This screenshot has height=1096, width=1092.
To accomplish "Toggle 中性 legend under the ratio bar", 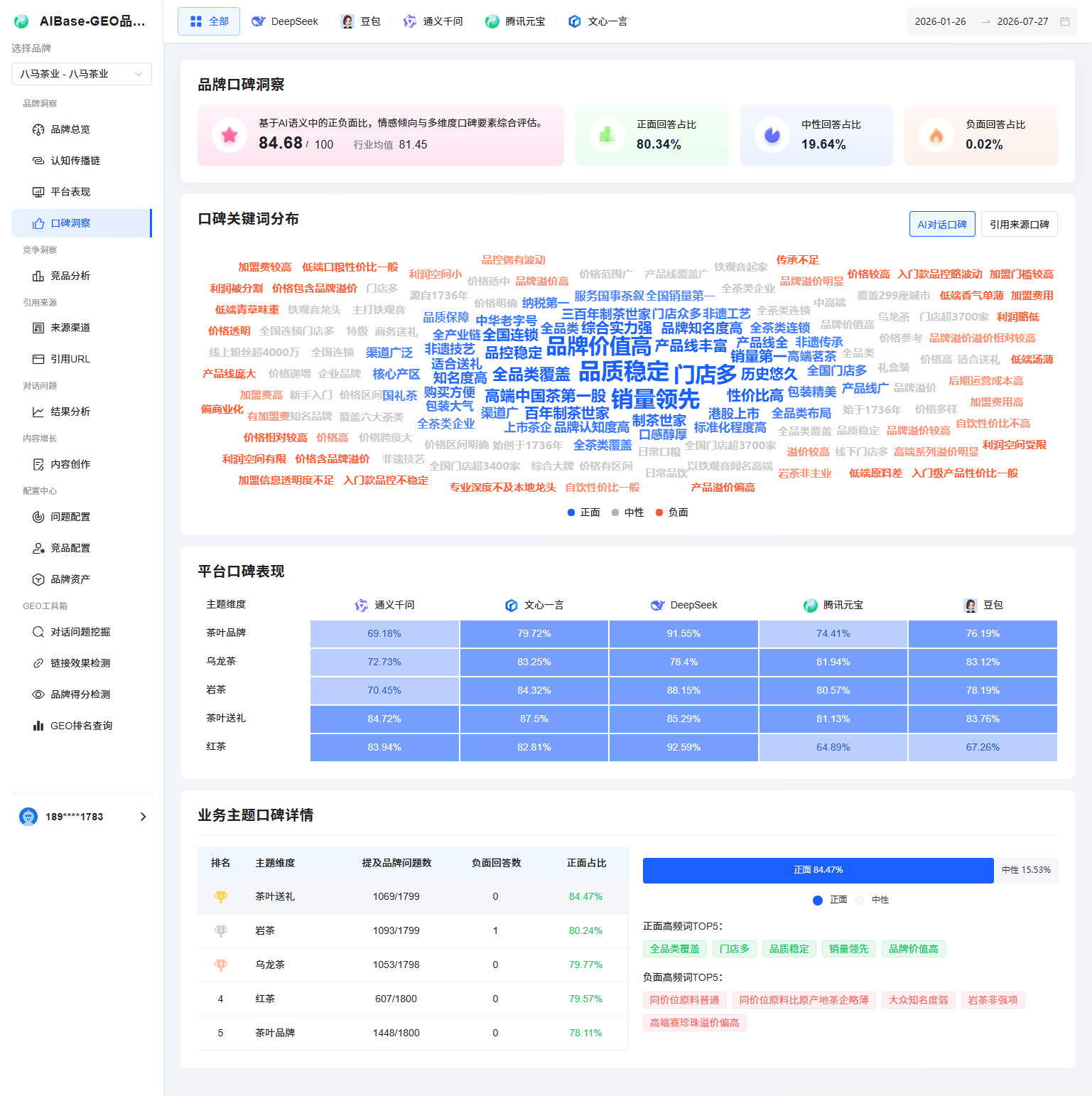I will coord(872,900).
